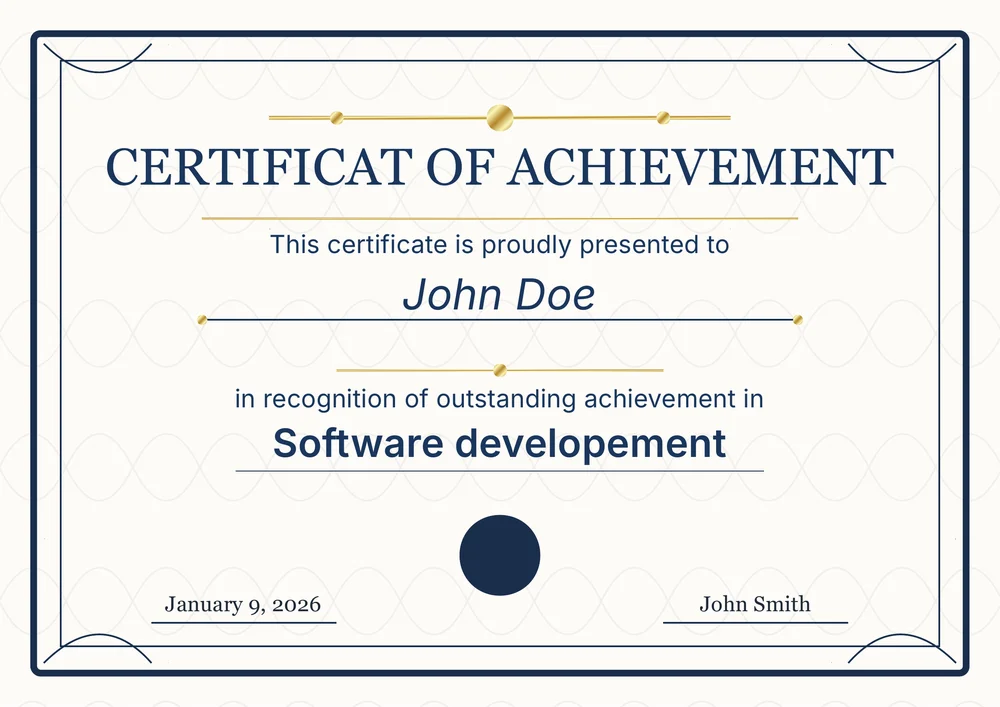Screen dimensions: 1000x707
Task: Click the date January 9, 2026
Action: point(243,604)
